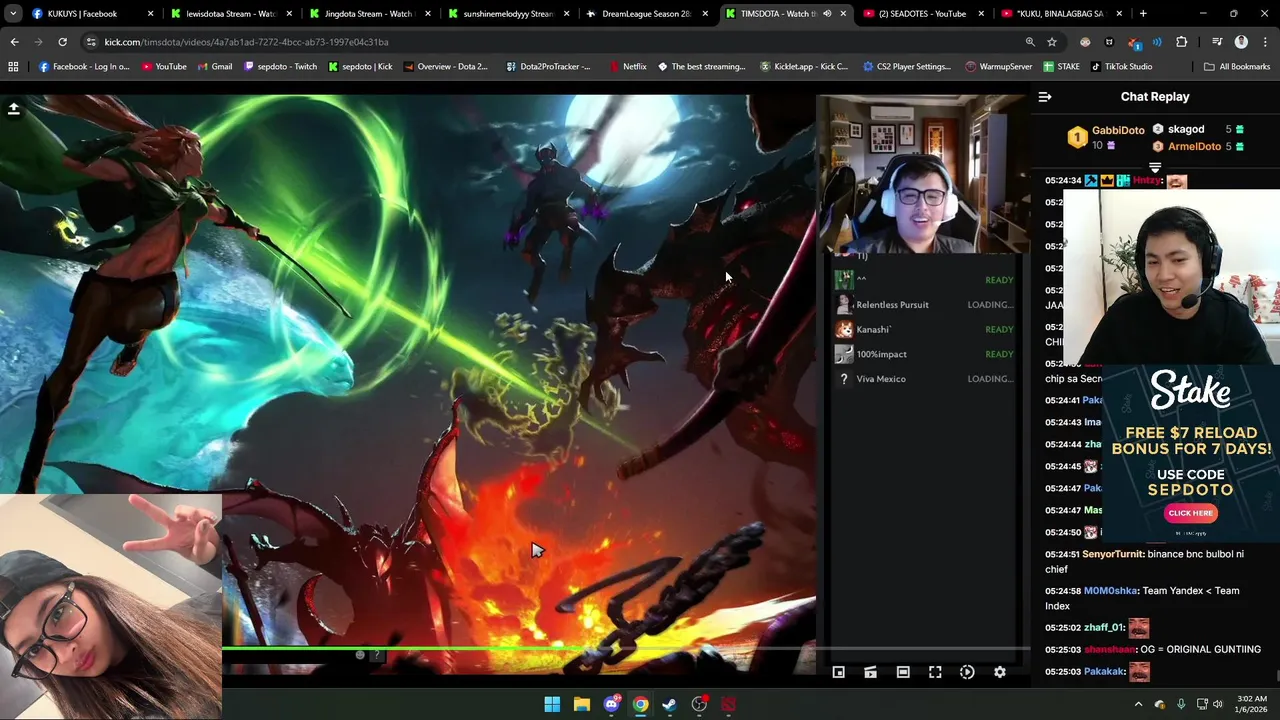Open sepdoto | Kick bookmark

point(360,66)
